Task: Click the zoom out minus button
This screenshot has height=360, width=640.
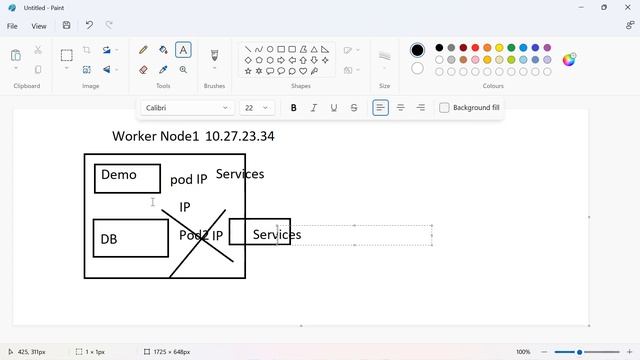Action: coord(544,351)
